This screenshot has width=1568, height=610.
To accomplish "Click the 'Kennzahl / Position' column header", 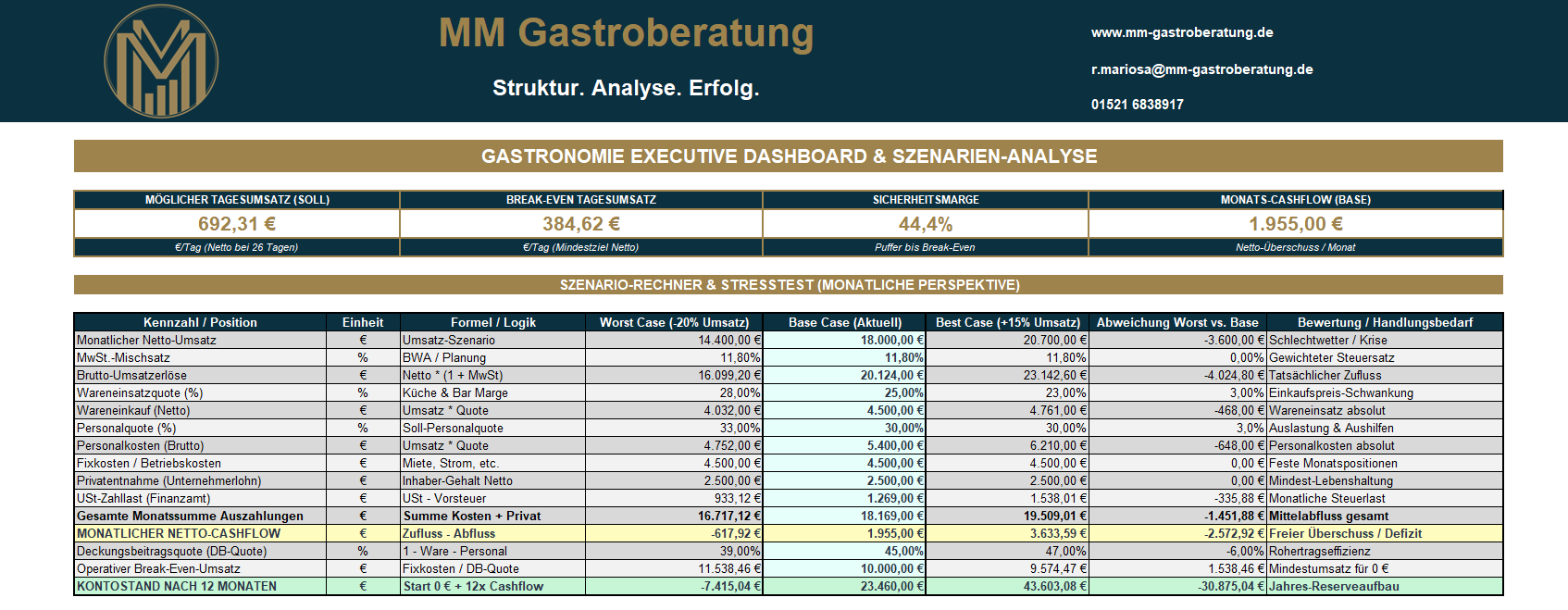I will tap(200, 322).
